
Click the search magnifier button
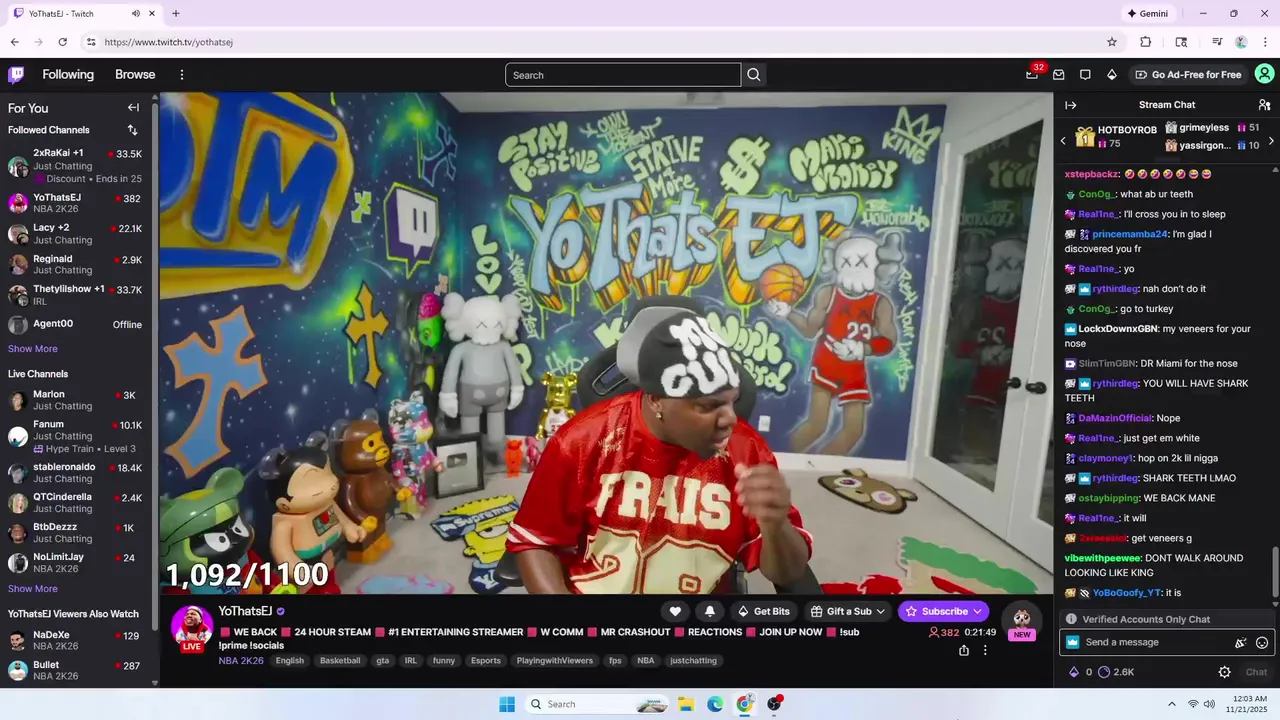click(x=754, y=75)
